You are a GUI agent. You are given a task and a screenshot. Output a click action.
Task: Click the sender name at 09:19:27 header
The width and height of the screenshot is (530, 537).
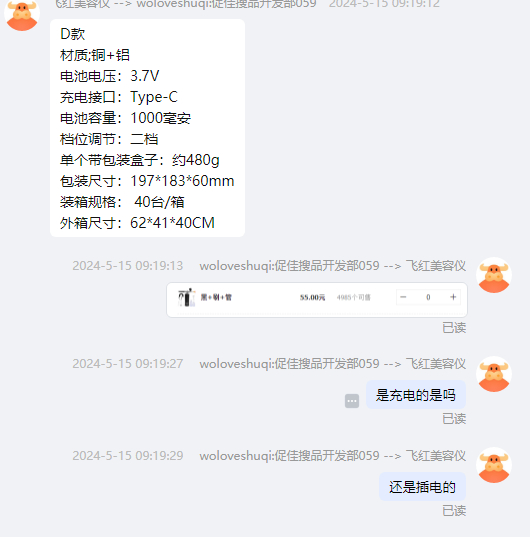coord(332,364)
